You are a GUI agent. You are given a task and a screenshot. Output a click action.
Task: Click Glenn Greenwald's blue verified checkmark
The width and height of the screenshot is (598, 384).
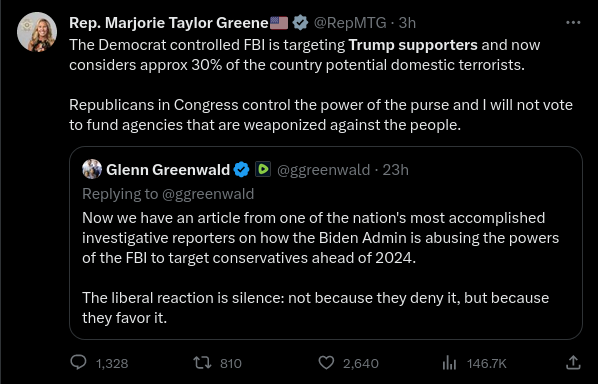coord(241,170)
